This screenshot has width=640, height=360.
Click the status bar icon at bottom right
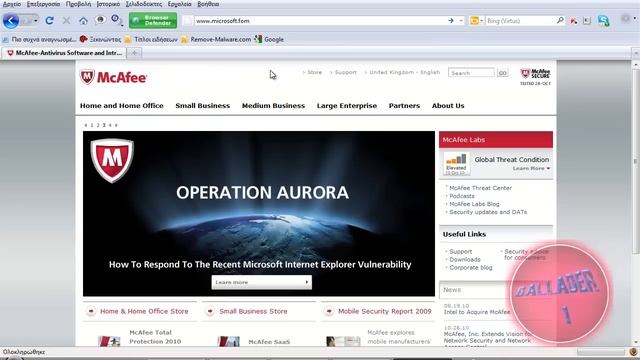pos(633,352)
